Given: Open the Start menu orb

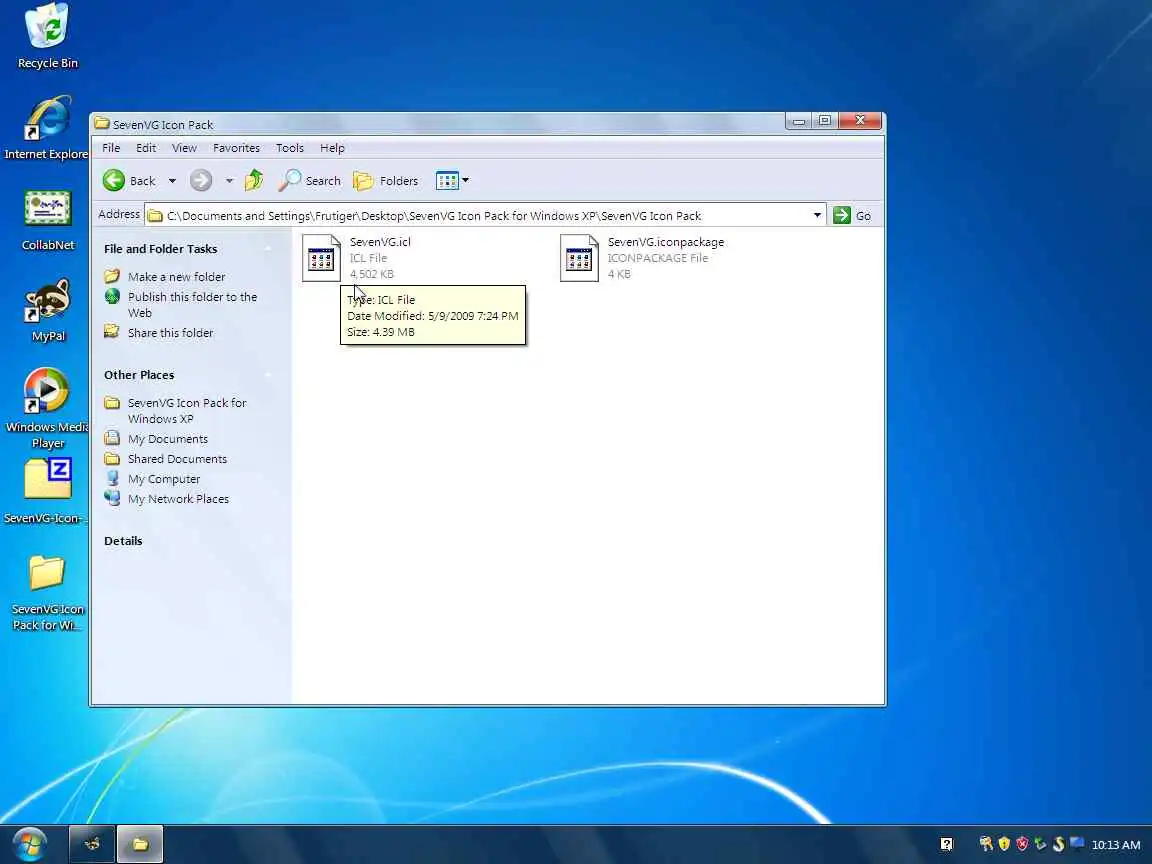Looking at the screenshot, I should [x=29, y=844].
